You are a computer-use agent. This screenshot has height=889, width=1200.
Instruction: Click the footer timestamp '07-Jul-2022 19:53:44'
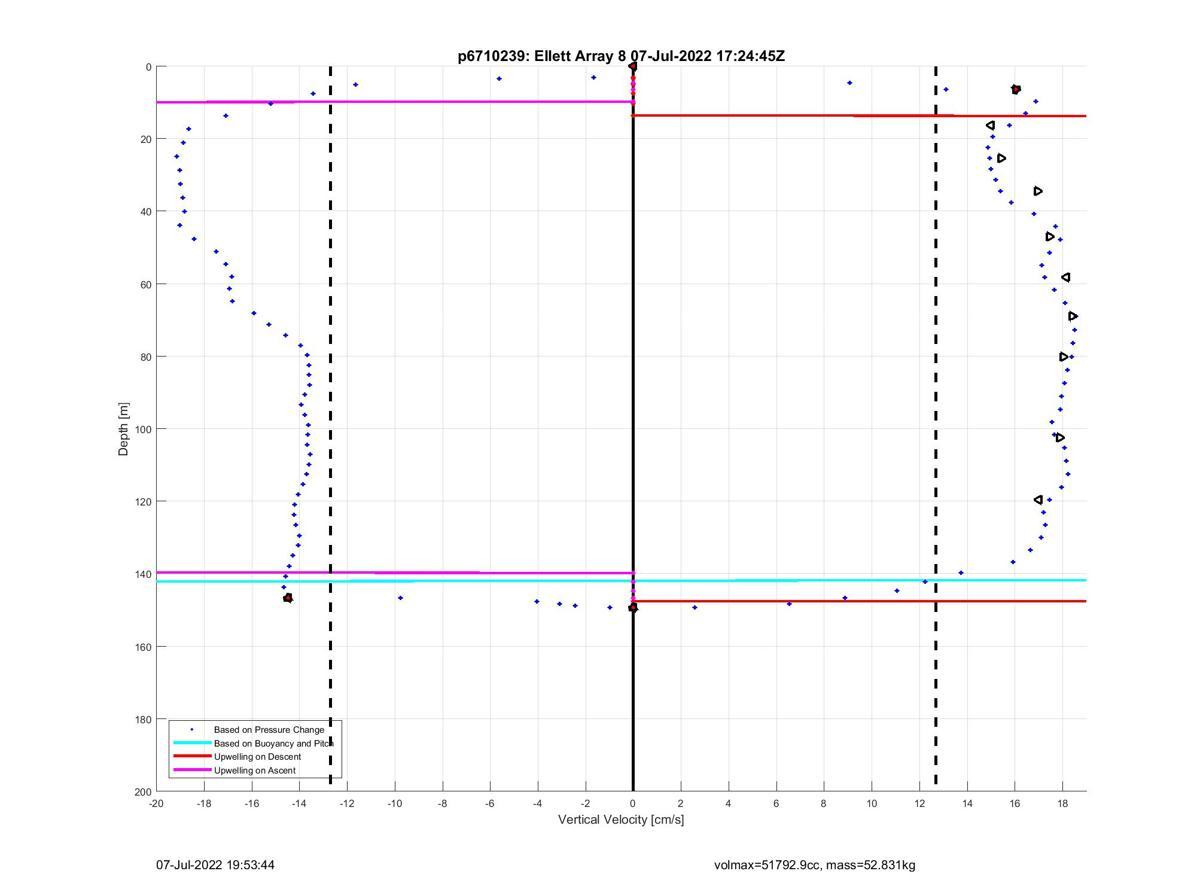point(215,865)
